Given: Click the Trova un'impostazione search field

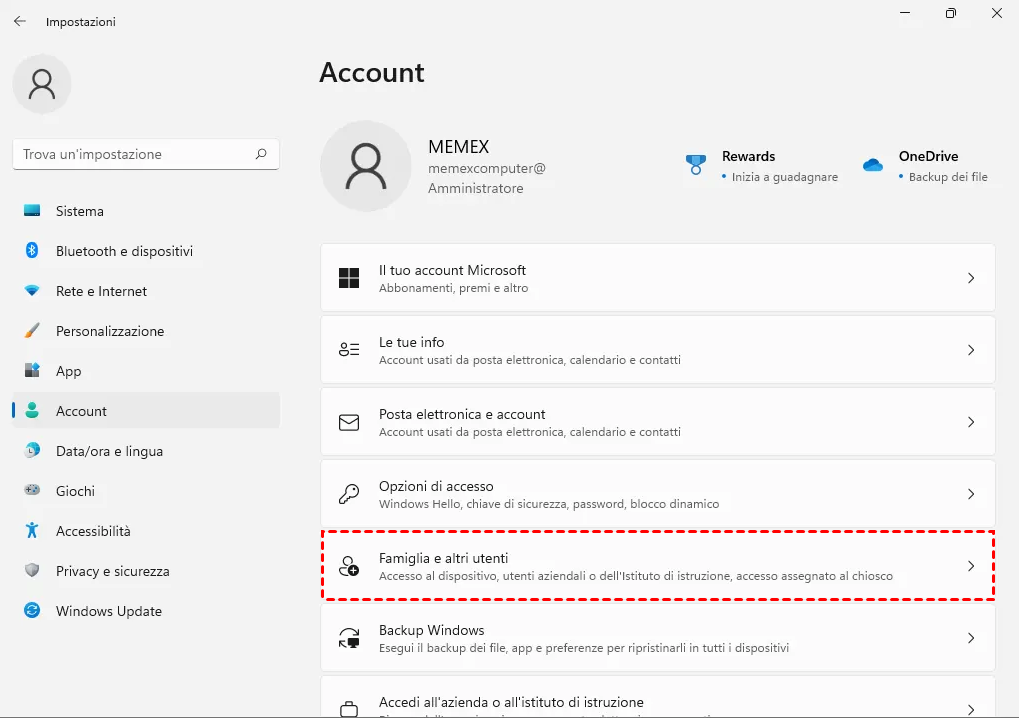Looking at the screenshot, I should pyautogui.click(x=135, y=154).
